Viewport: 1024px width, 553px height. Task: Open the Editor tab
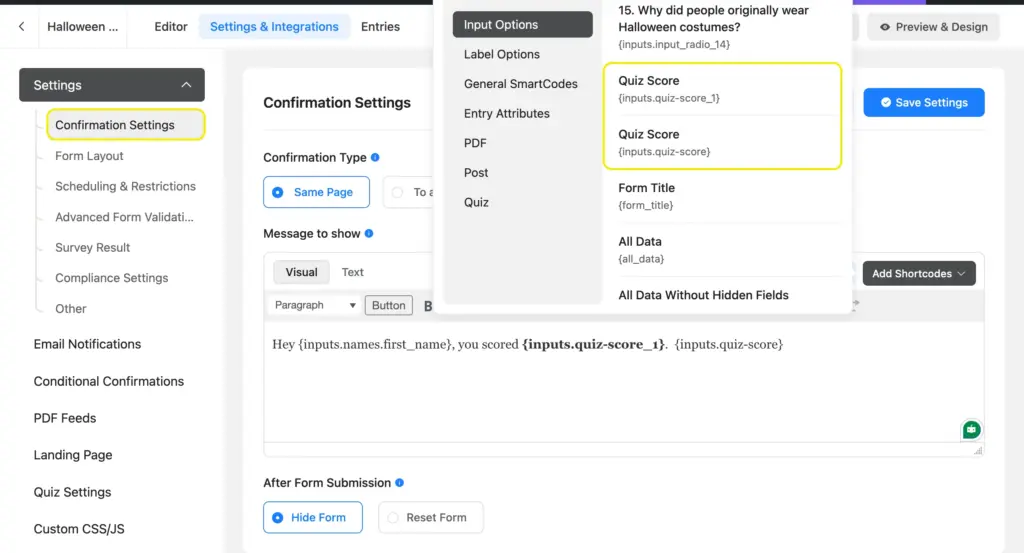click(170, 27)
